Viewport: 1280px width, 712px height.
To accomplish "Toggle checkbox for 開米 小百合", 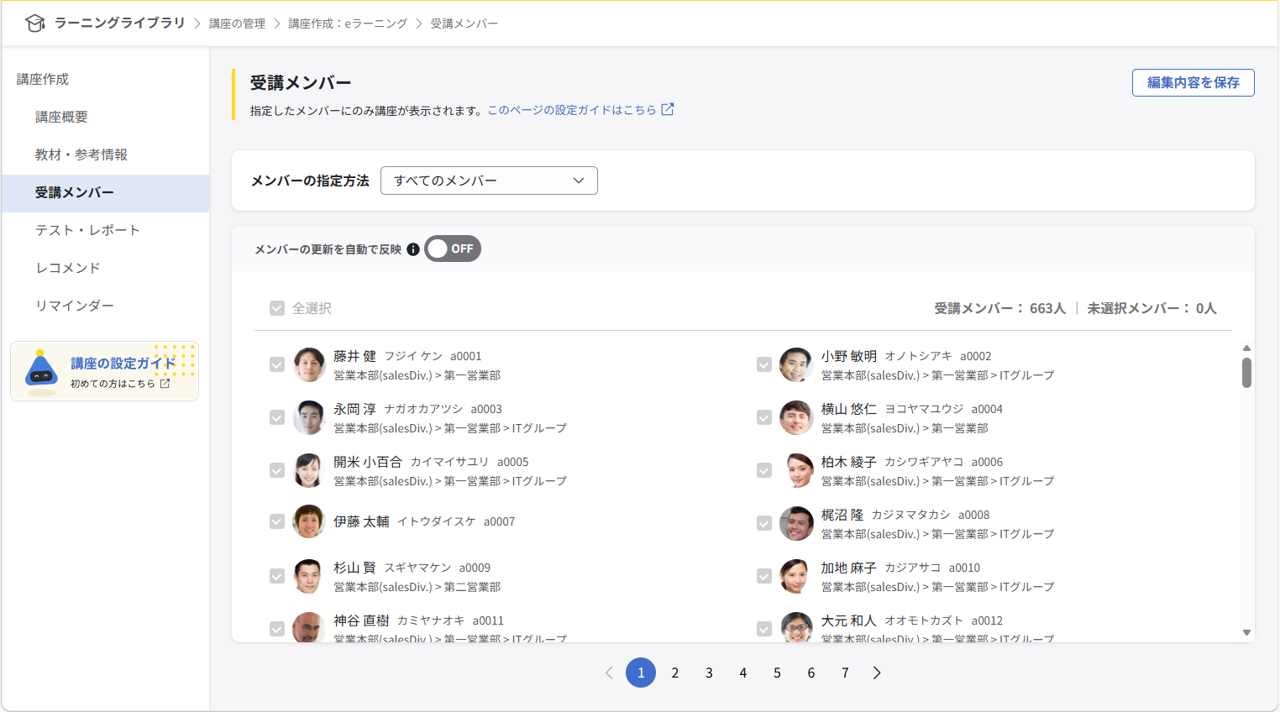I will (277, 471).
